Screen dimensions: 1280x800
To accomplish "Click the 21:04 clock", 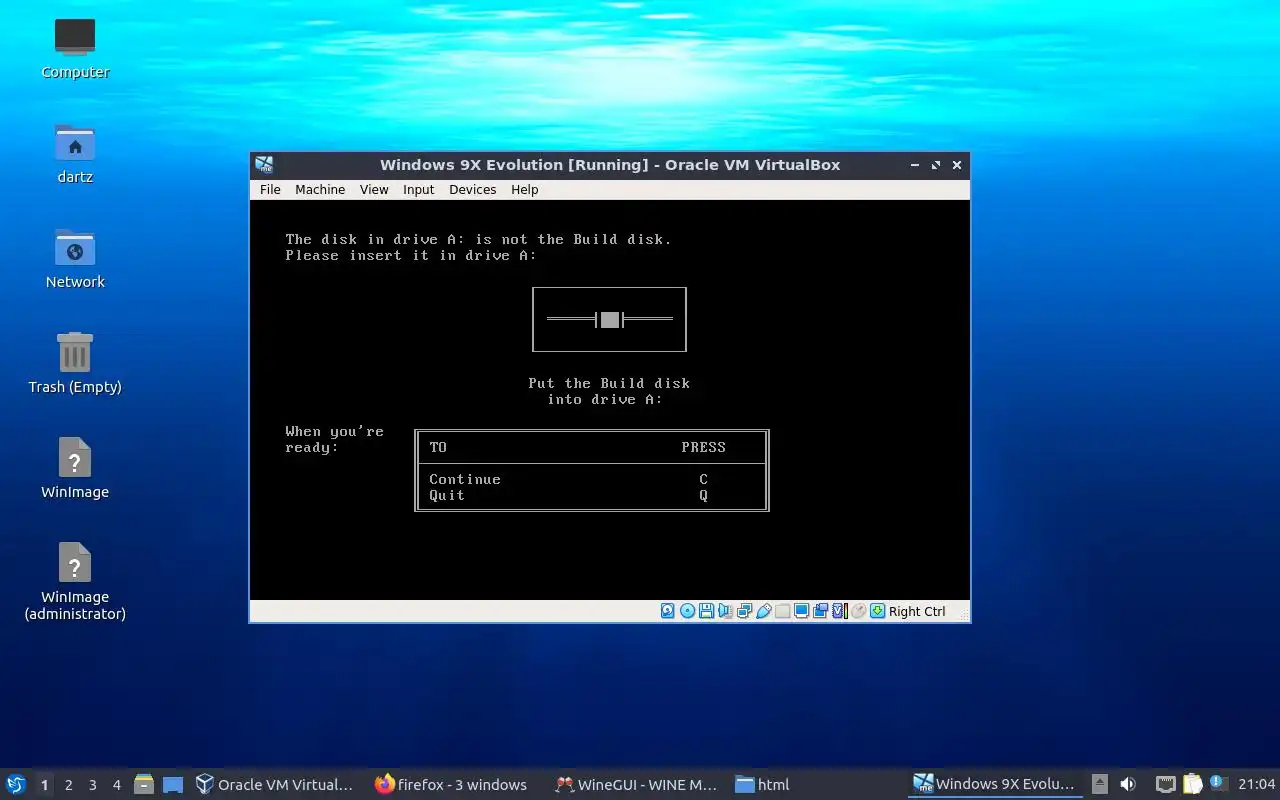I will [x=1256, y=784].
